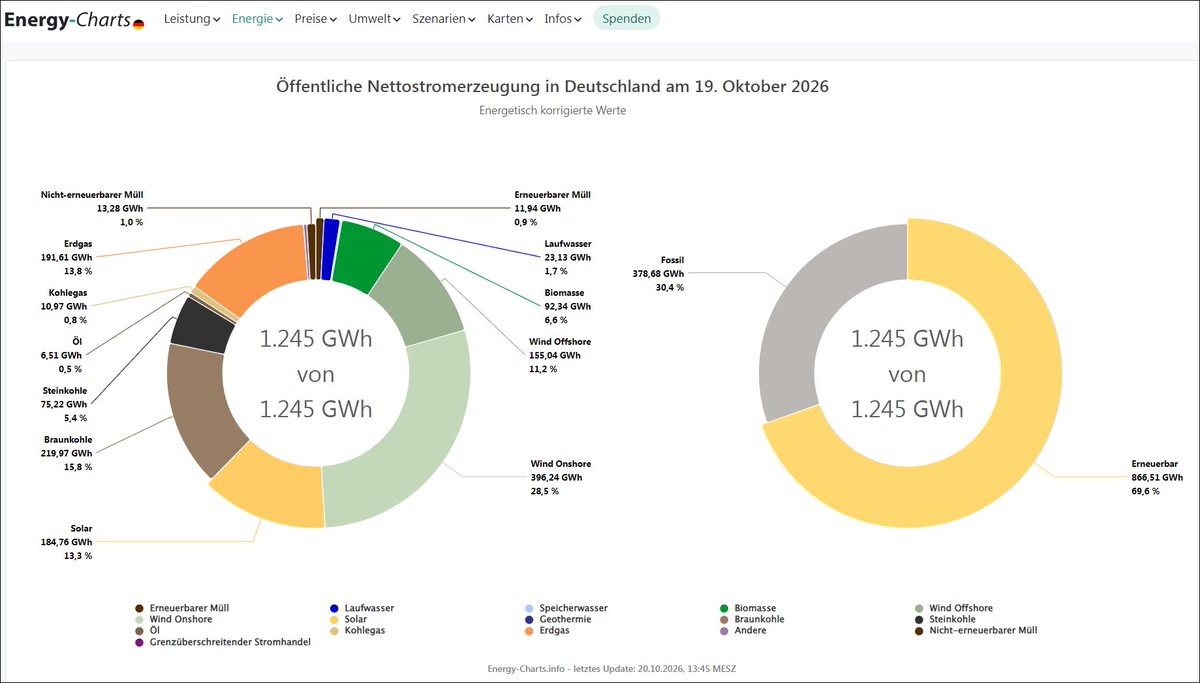
Task: Select the orange Erdgas donut segment
Action: tap(255, 265)
